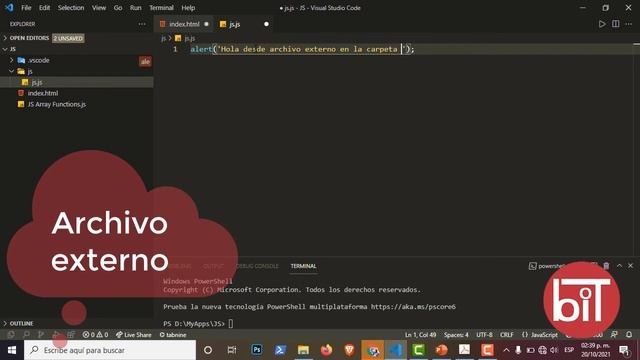
Task: Open PowerShell from the taskbar
Action: coord(280,350)
